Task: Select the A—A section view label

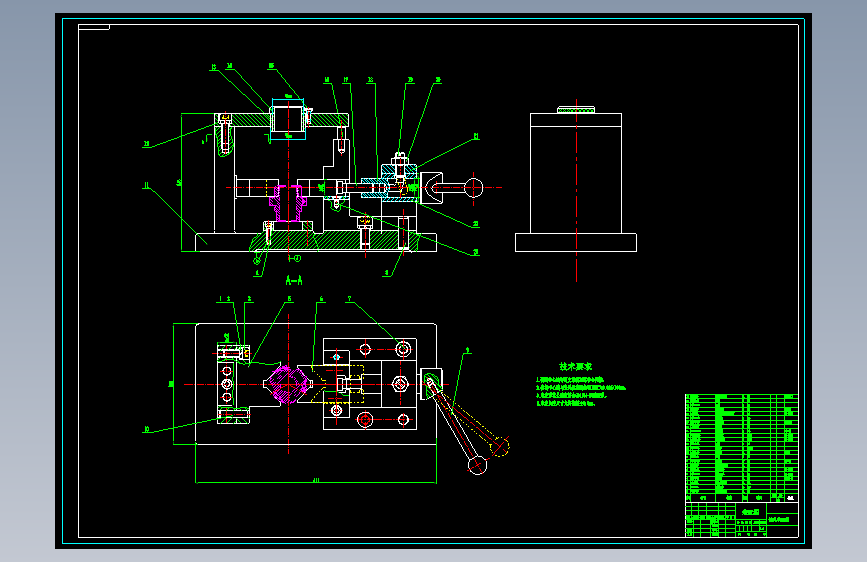Action: pos(294,280)
